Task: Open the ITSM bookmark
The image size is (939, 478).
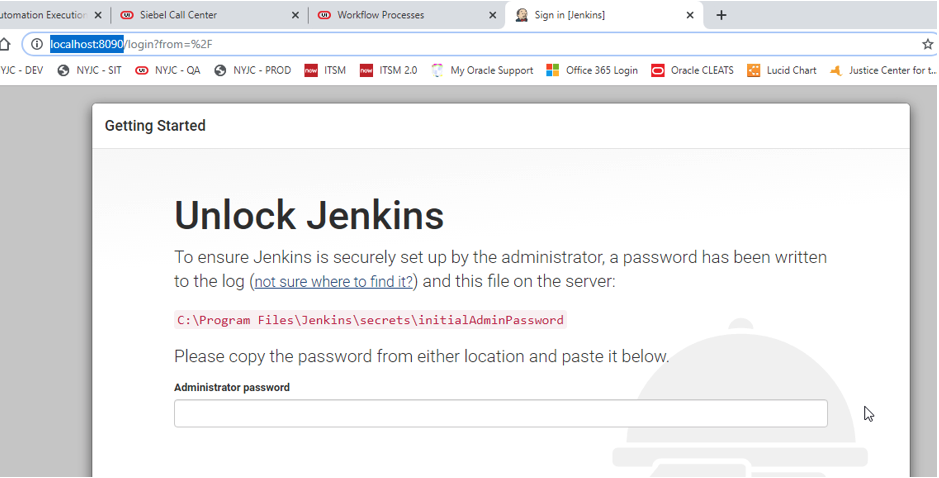Action: tap(325, 70)
